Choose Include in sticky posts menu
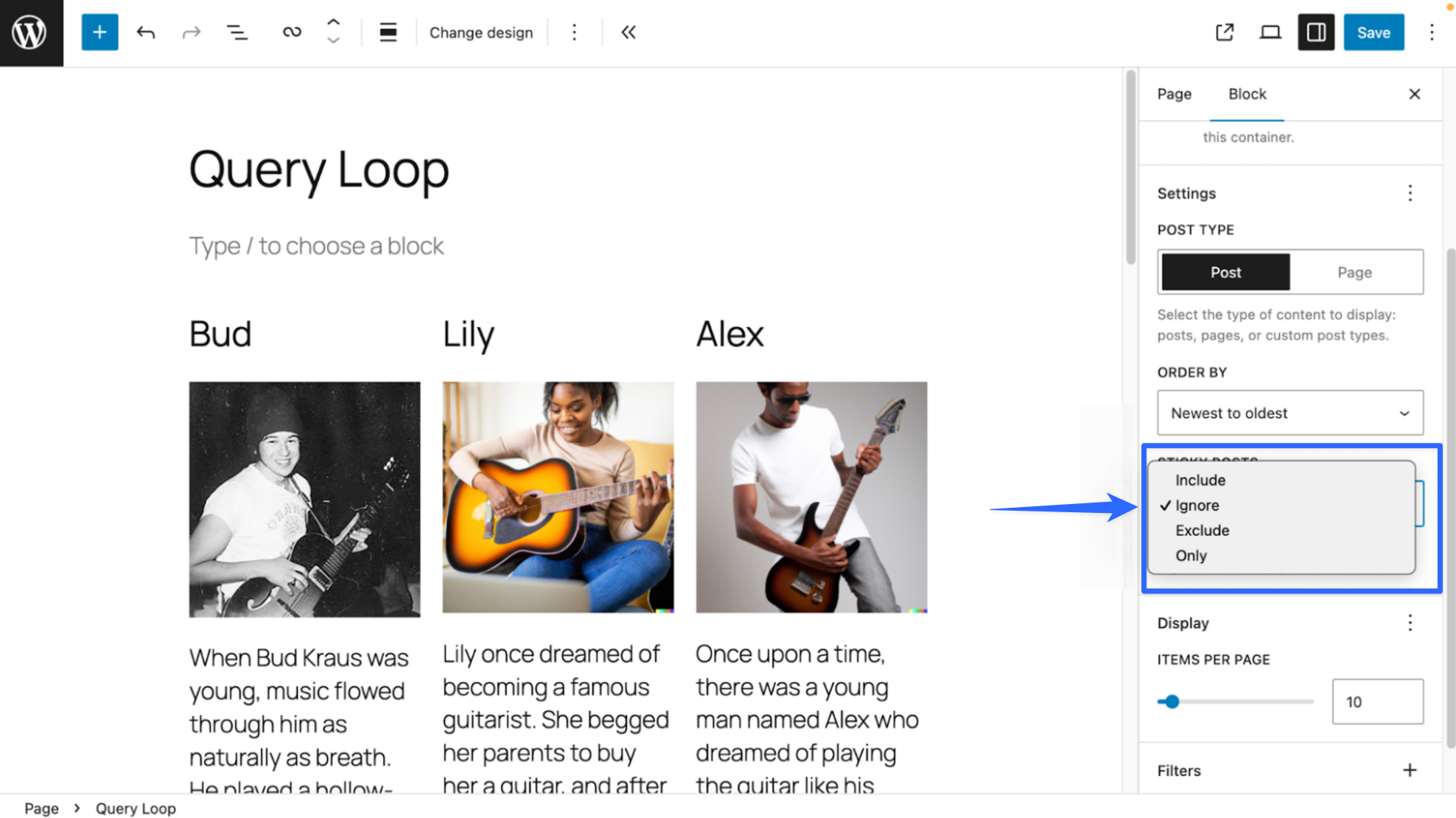Viewport: 1456px width, 818px height. click(1281, 480)
